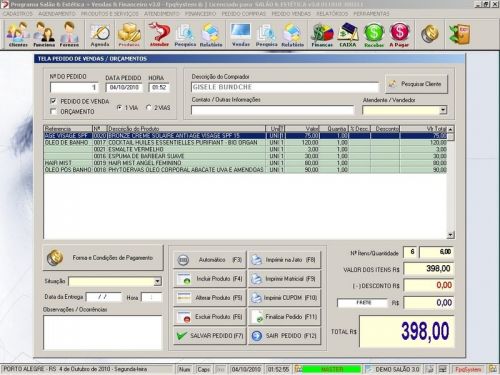Click the green Receber dollar icon

[374, 34]
